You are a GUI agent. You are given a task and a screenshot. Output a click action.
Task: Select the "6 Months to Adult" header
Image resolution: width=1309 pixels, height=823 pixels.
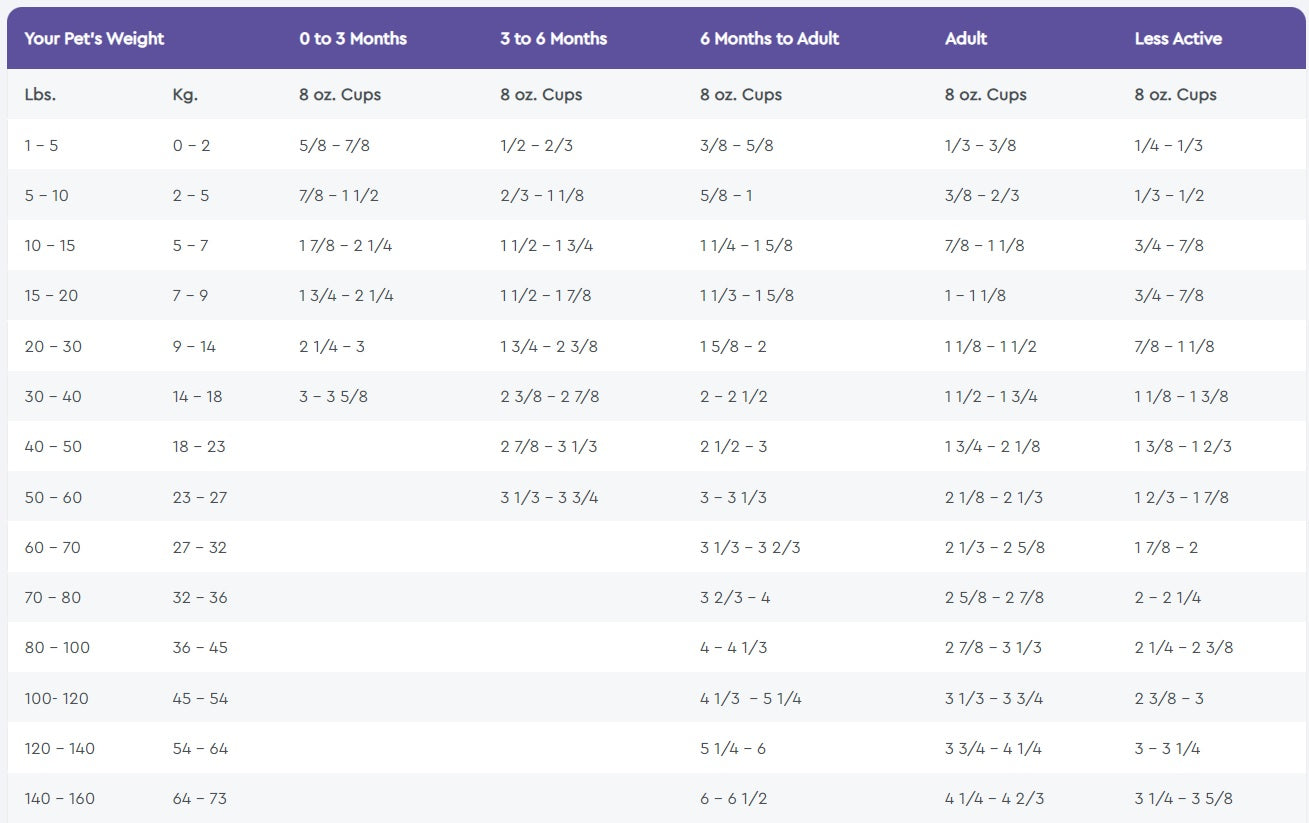[769, 39]
